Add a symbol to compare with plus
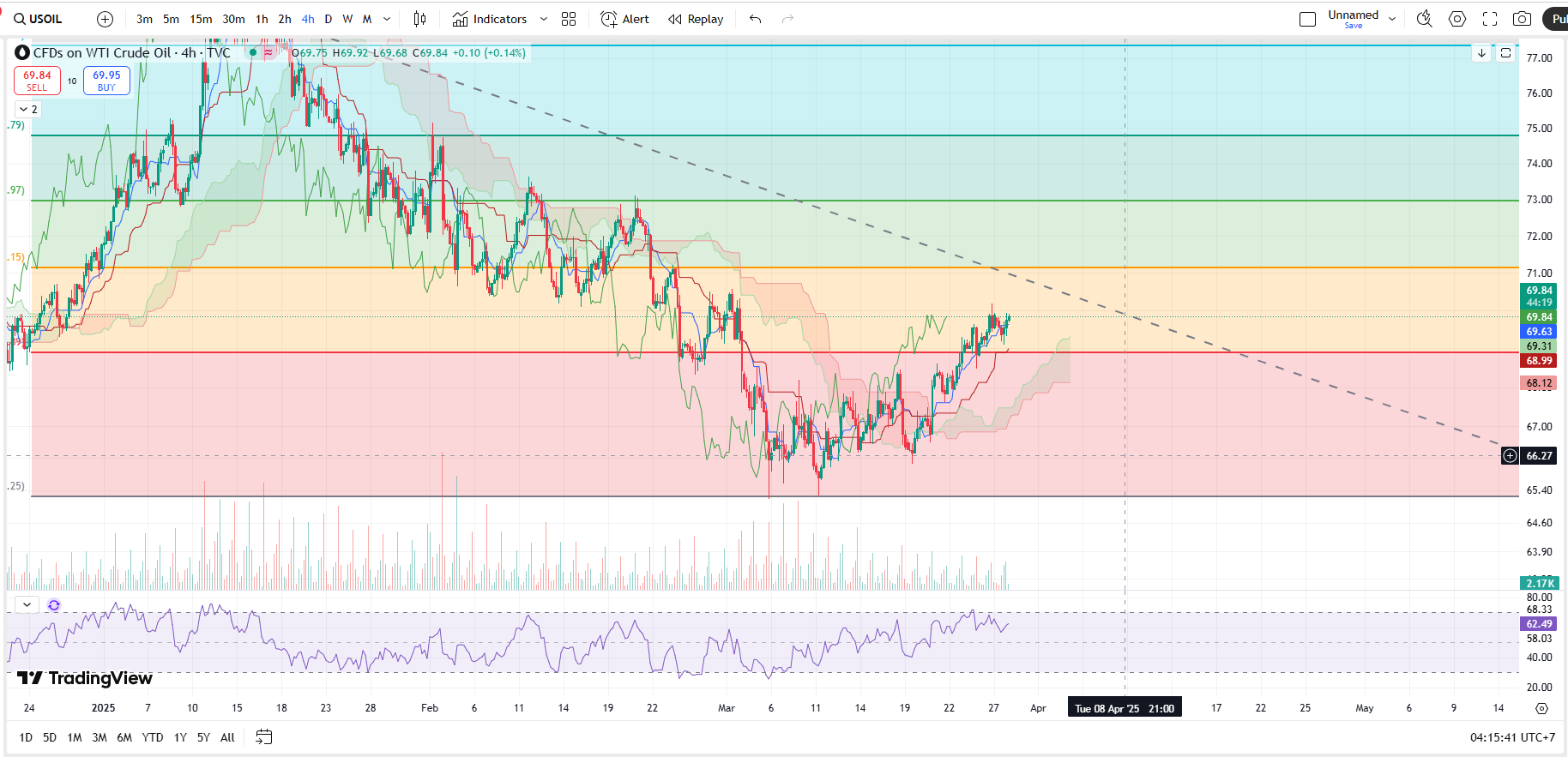This screenshot has height=757, width=1568. click(105, 19)
